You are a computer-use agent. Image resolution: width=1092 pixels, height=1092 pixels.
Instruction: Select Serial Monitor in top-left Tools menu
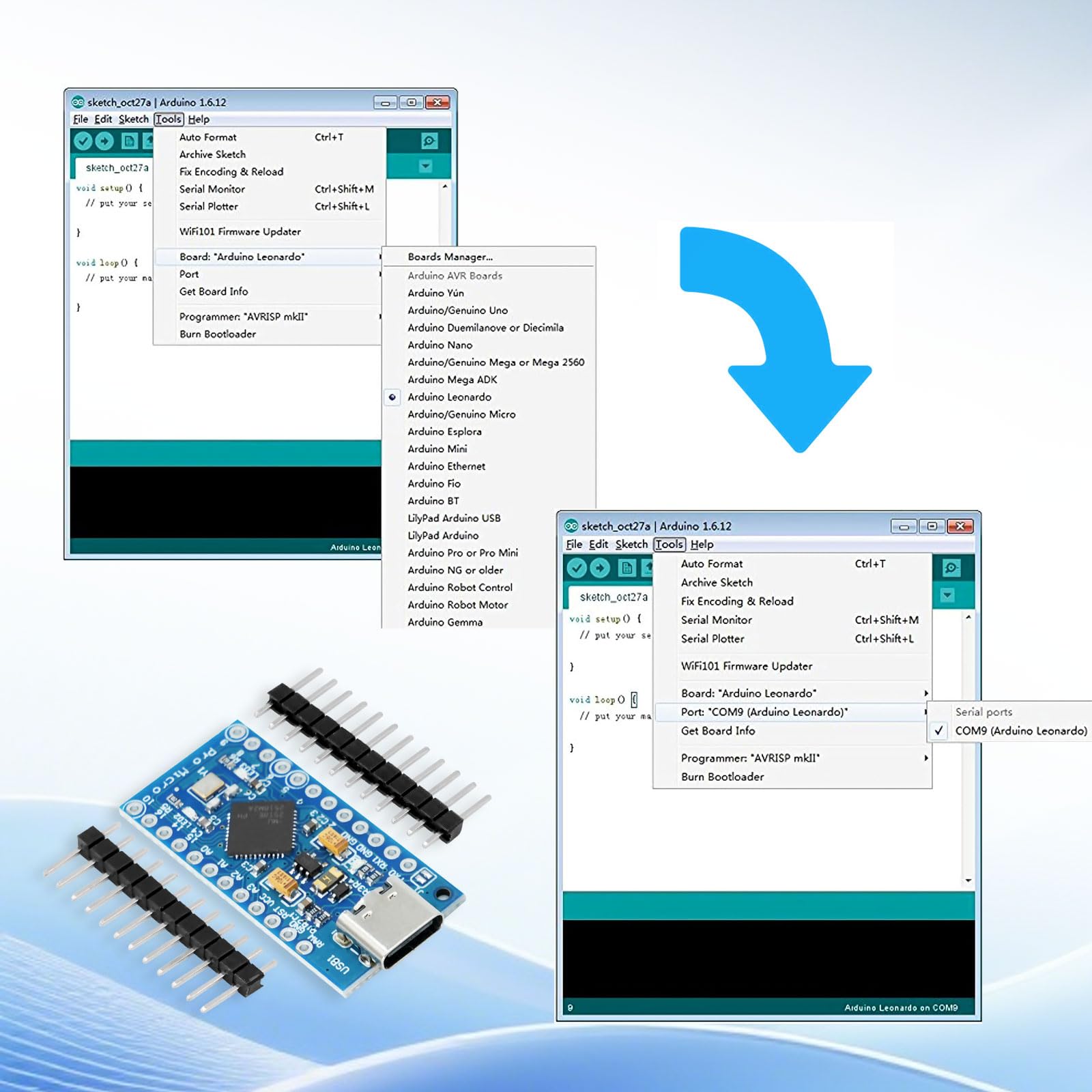point(268,189)
